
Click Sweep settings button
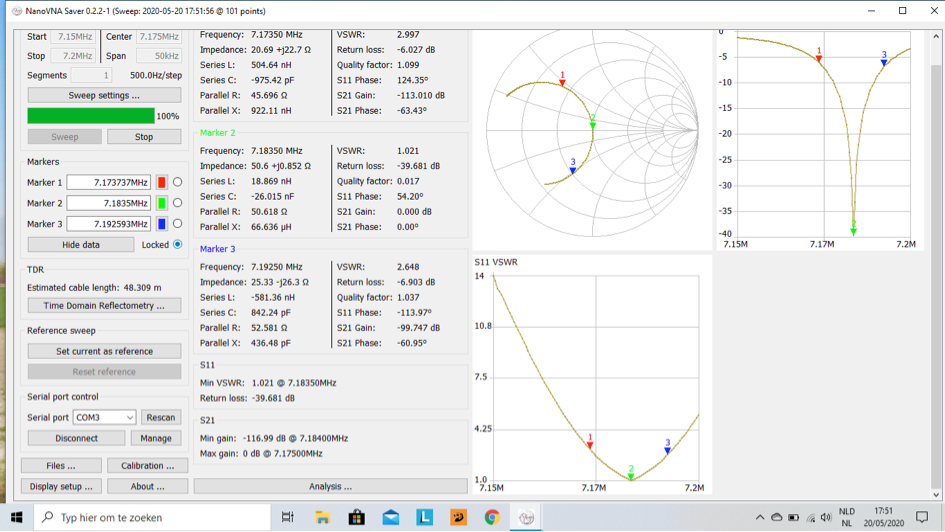104,95
